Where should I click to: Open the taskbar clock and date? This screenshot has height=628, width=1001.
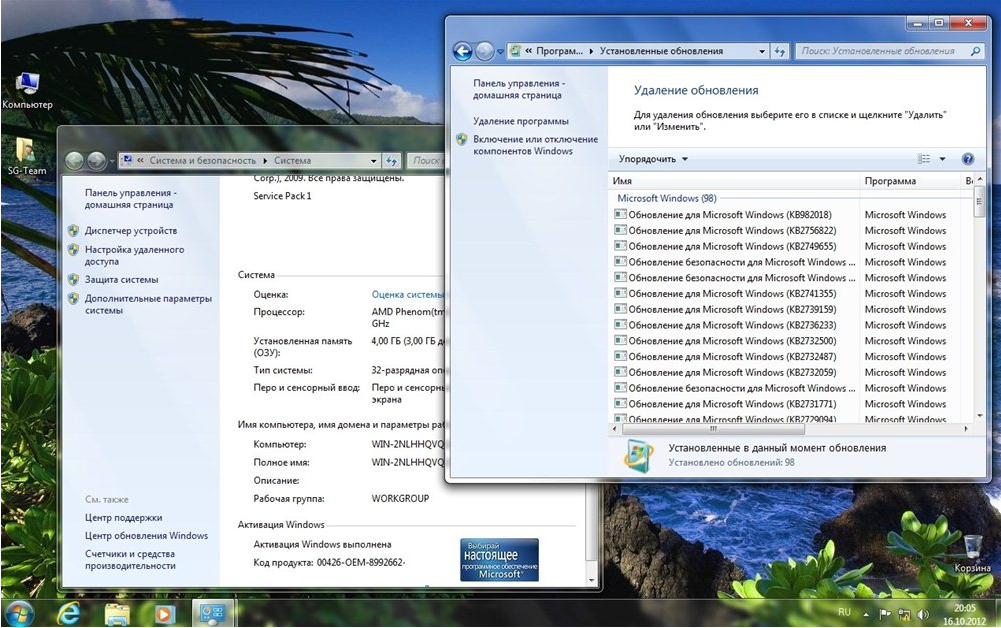point(965,614)
